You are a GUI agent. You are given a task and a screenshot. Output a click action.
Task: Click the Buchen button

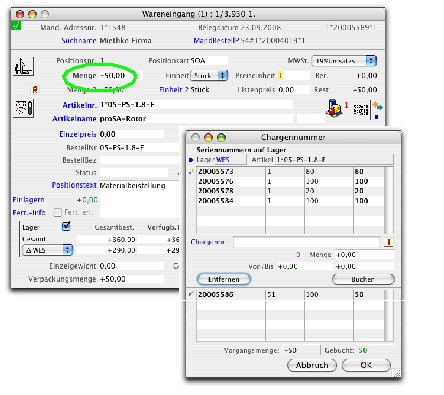(x=363, y=279)
